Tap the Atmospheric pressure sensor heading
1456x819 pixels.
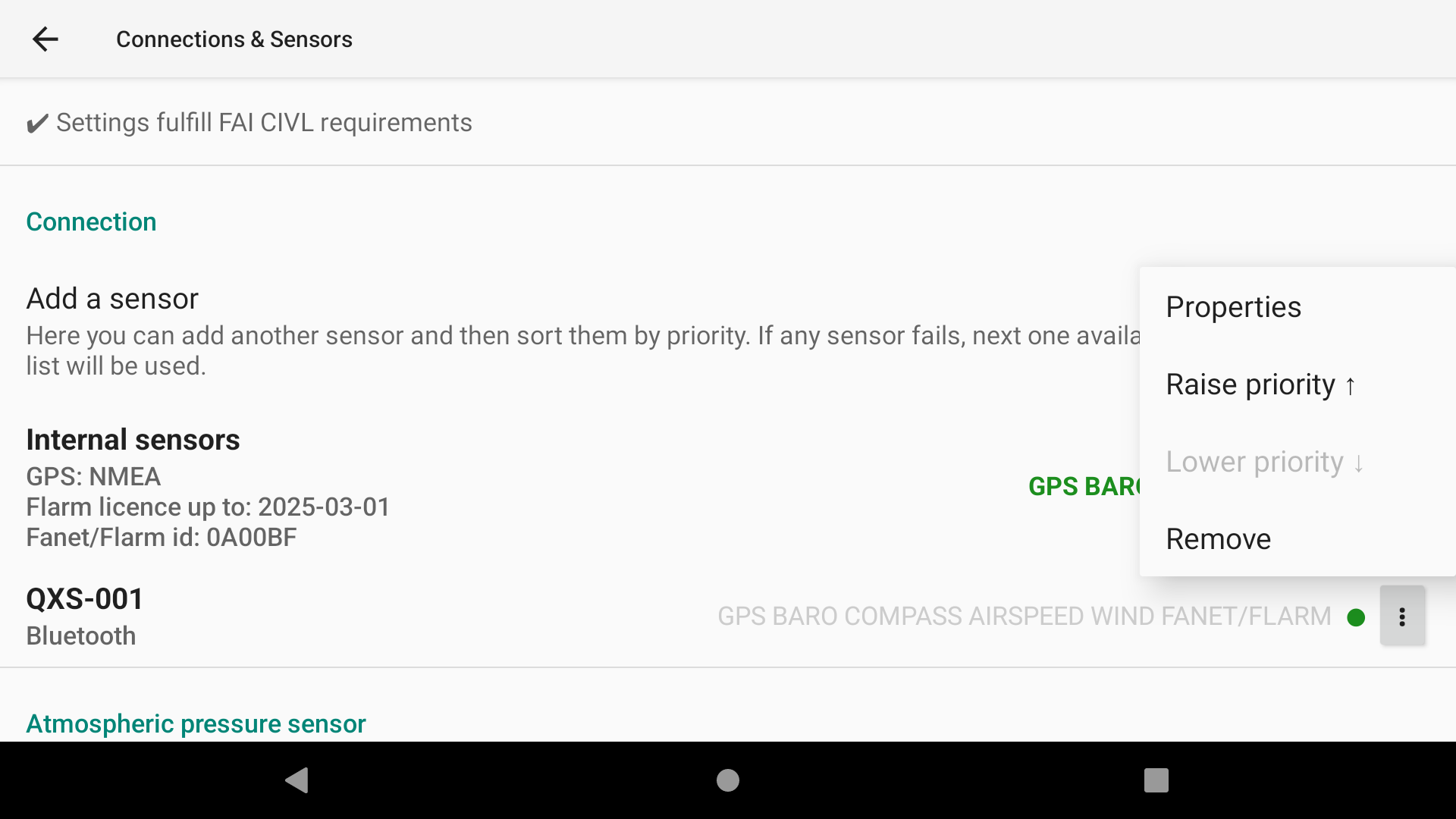point(196,723)
